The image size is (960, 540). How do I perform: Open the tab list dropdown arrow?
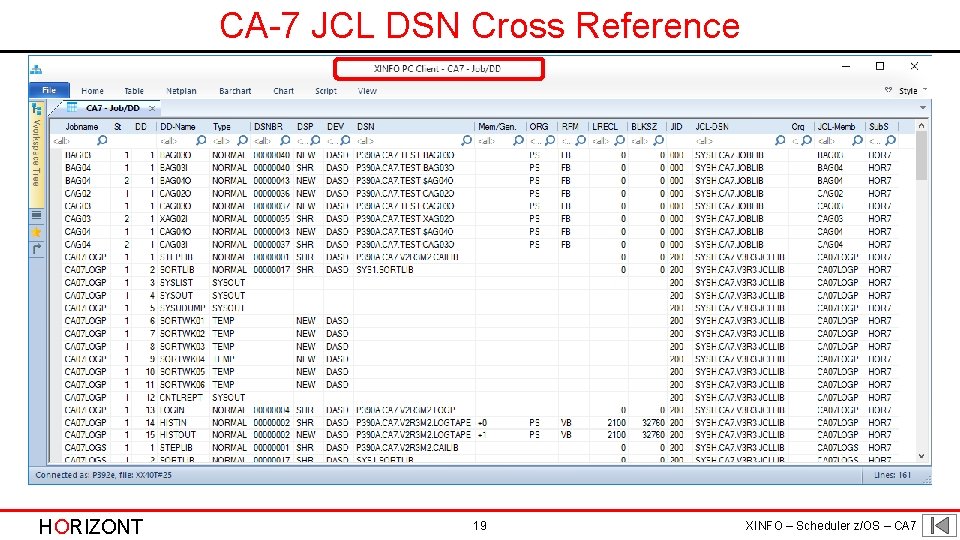point(922,108)
